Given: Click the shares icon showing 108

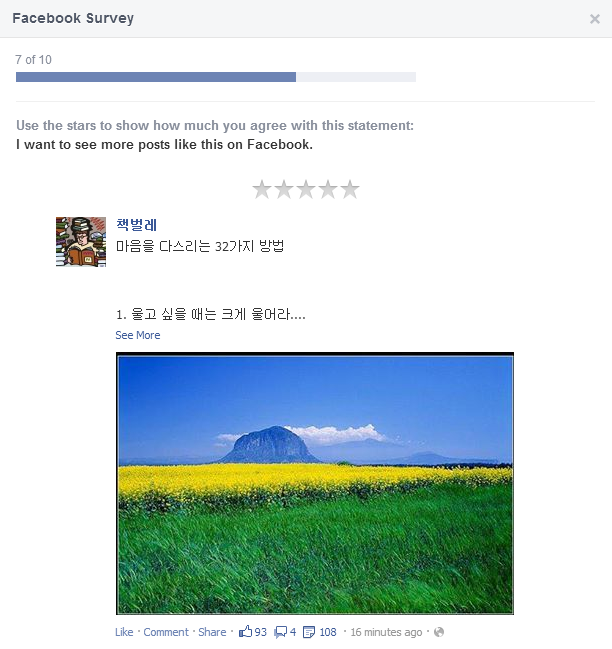Looking at the screenshot, I should (x=309, y=632).
